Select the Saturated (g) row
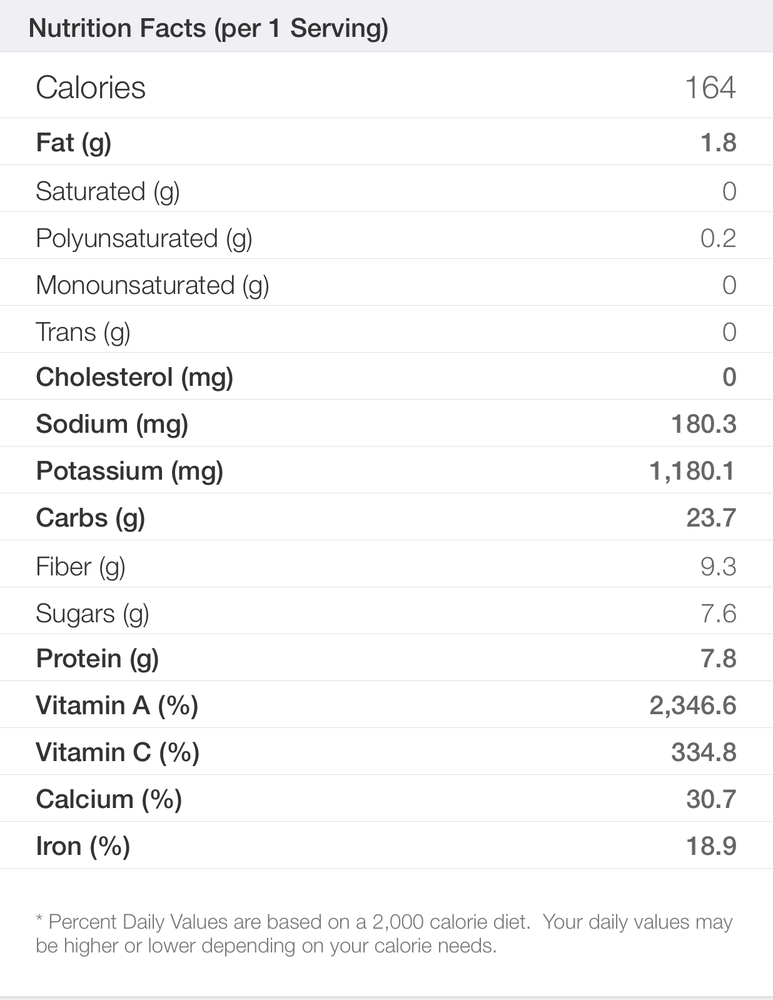This screenshot has width=773, height=1000. click(x=386, y=189)
